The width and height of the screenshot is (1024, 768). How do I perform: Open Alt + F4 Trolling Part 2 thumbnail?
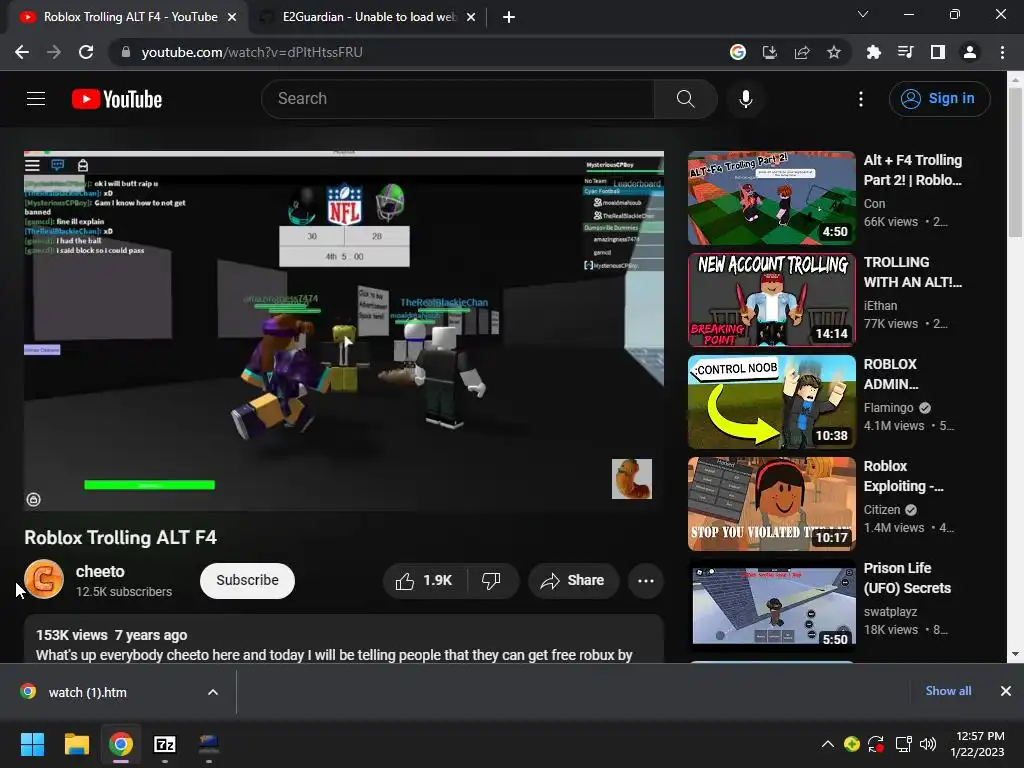(x=771, y=198)
